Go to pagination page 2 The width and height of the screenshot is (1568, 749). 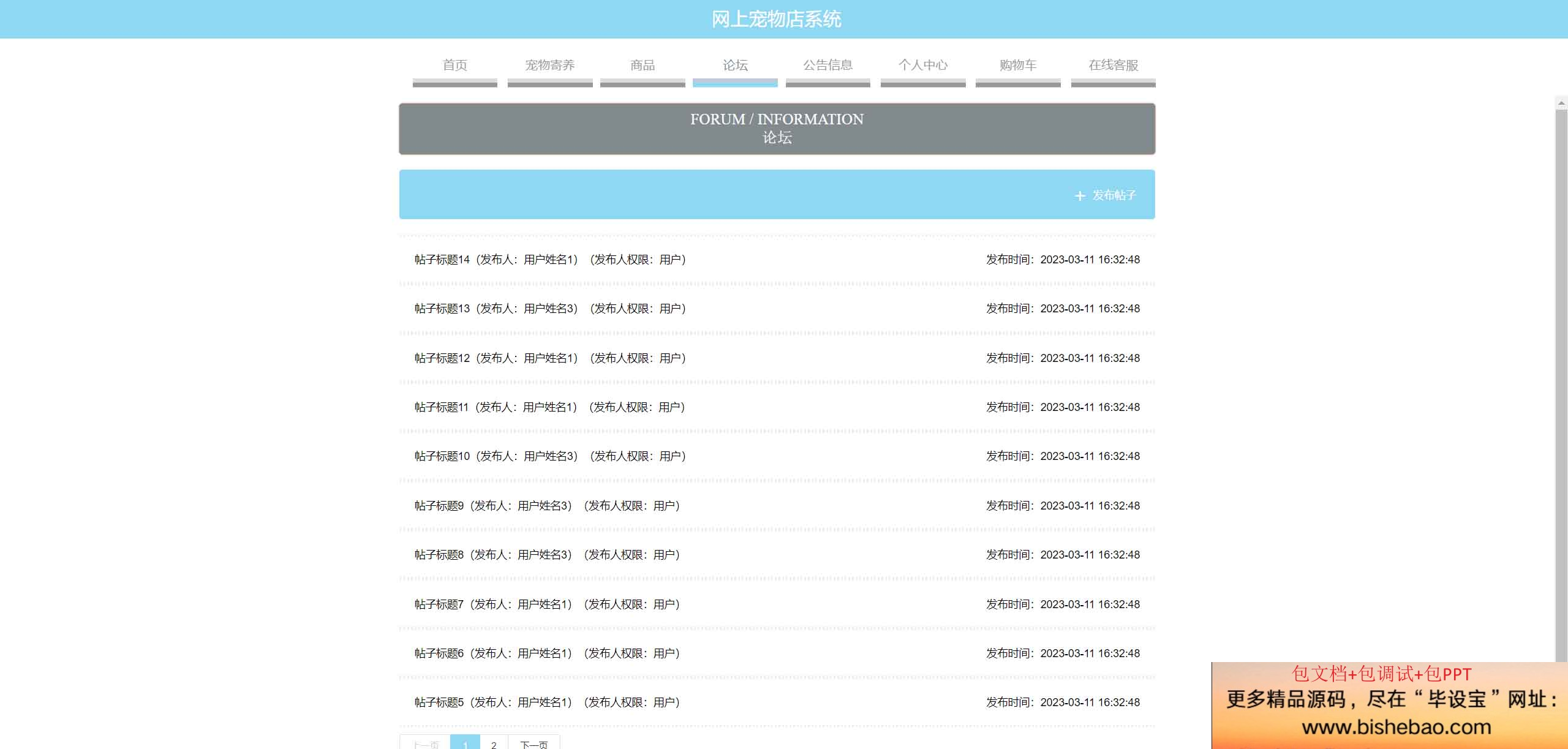(494, 743)
